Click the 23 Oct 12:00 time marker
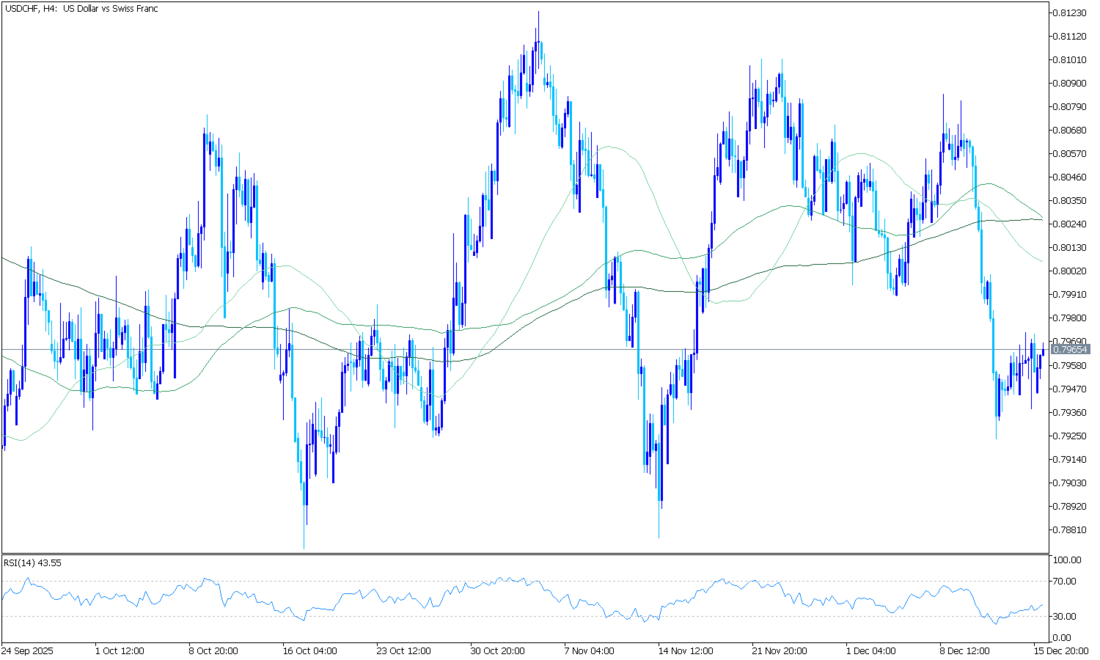1100x660 pixels. point(402,649)
